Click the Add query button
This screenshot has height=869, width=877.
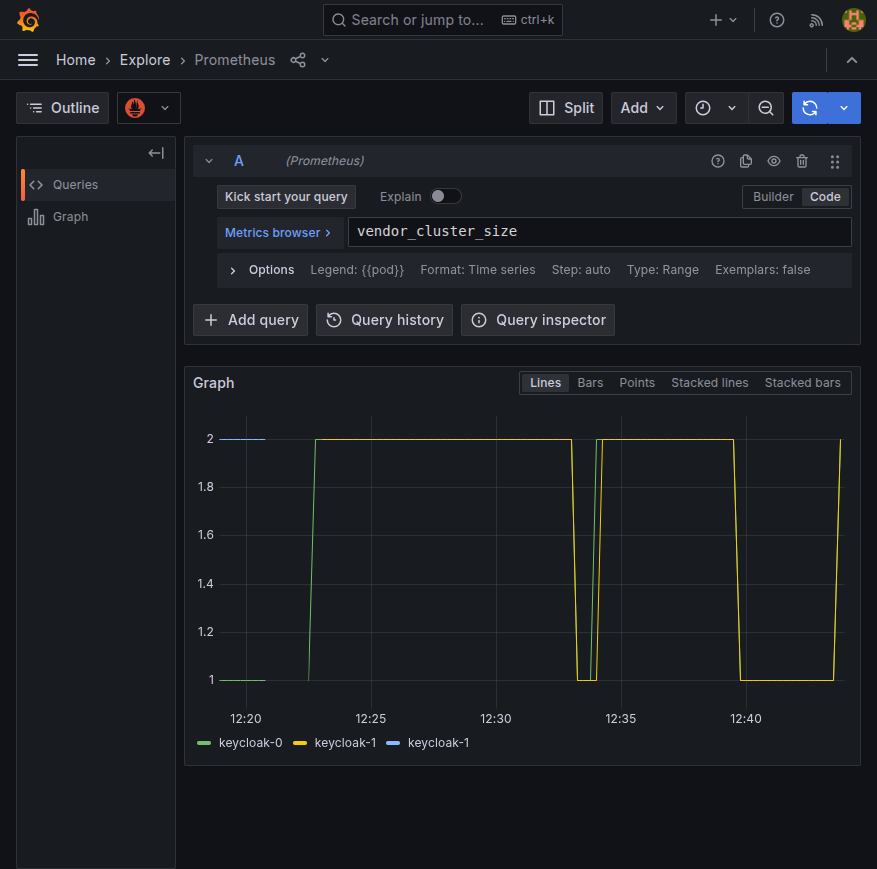tap(251, 320)
